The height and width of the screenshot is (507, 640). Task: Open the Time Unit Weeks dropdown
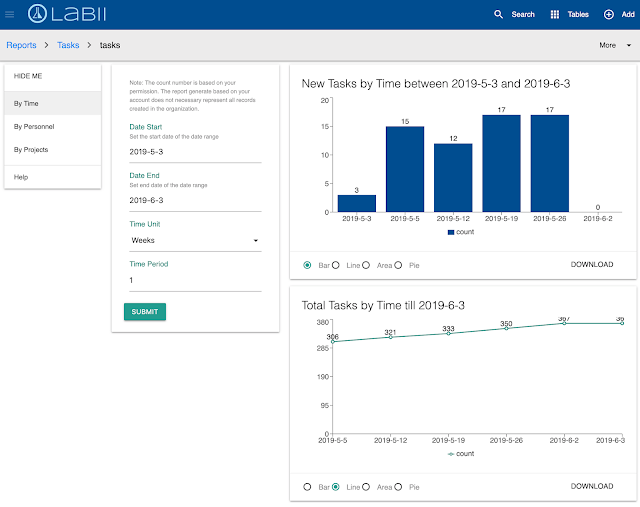point(195,240)
